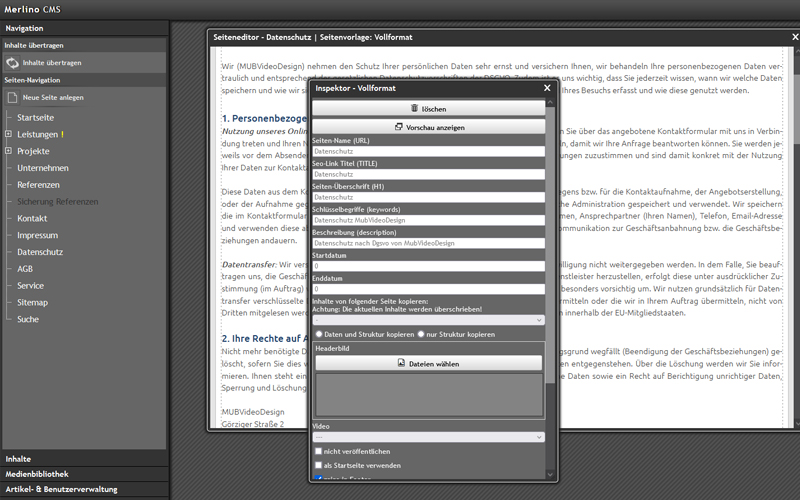This screenshot has height=500, width=800.
Task: Select AGB in page tree
Action: pyautogui.click(x=25, y=269)
